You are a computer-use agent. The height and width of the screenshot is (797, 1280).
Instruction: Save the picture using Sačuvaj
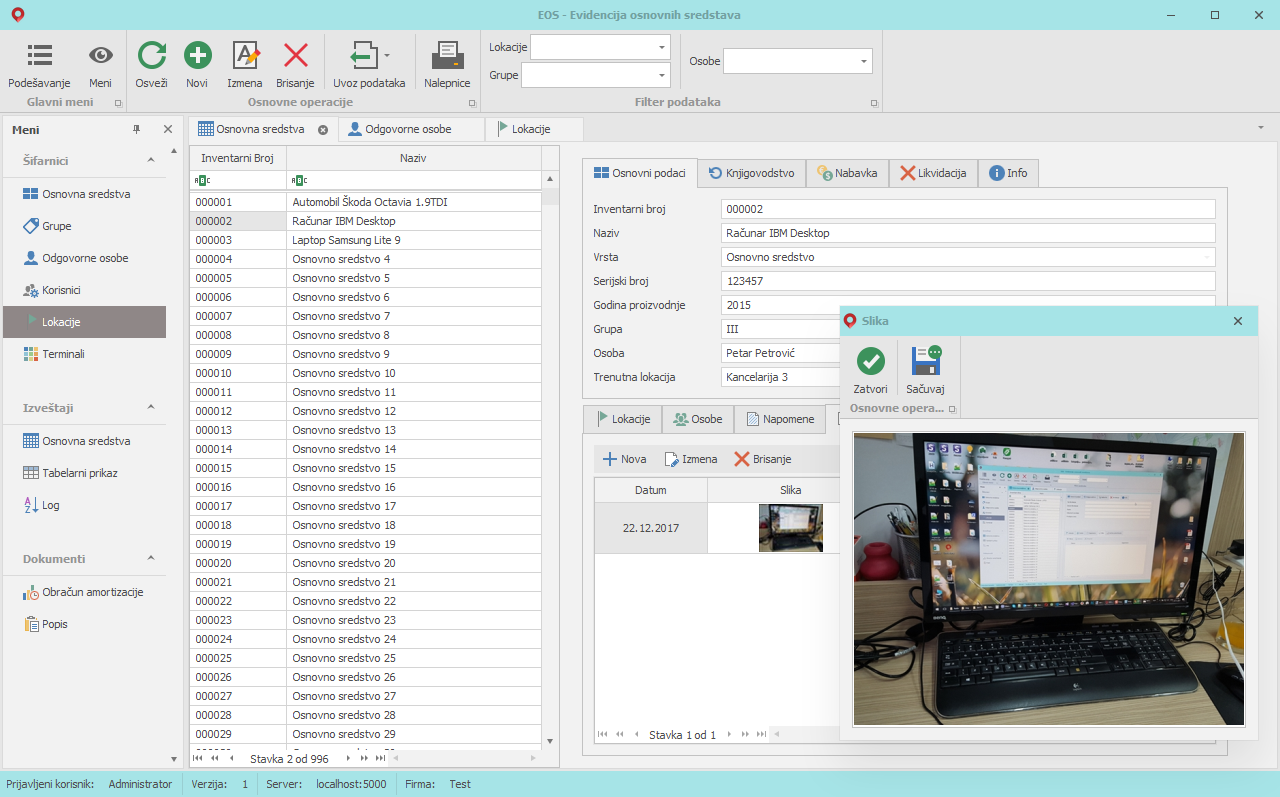tap(925, 370)
